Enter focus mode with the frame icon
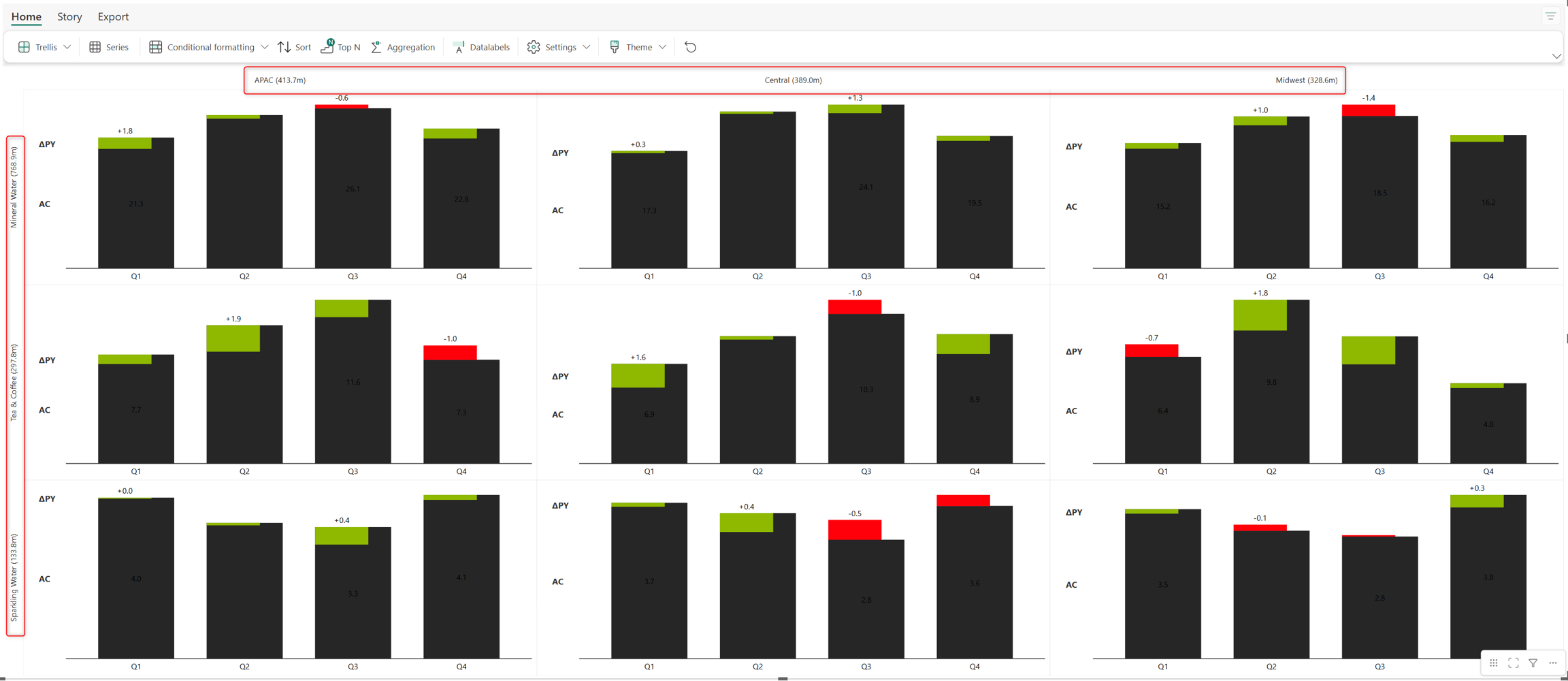The width and height of the screenshot is (1568, 681). (x=1513, y=663)
